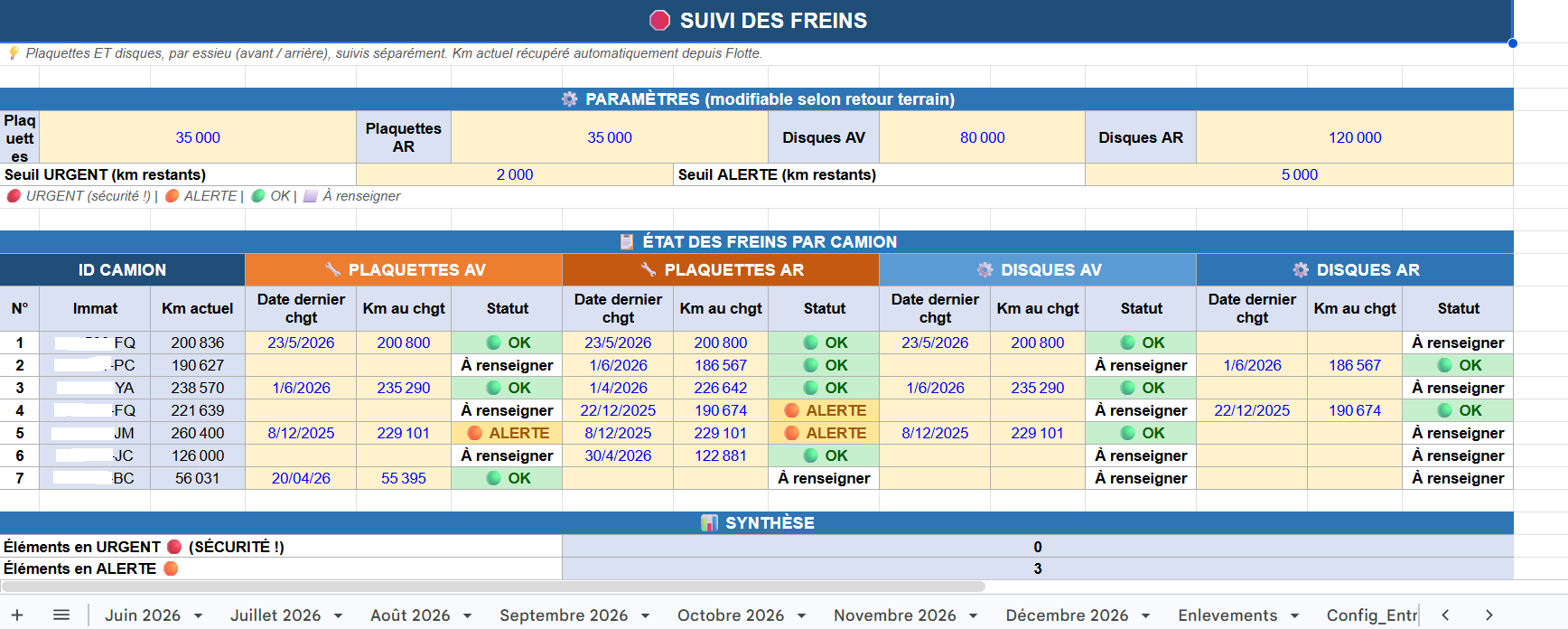Select Disques AR date 22/12/2025
Image resolution: width=1568 pixels, height=629 pixels.
(1252, 410)
